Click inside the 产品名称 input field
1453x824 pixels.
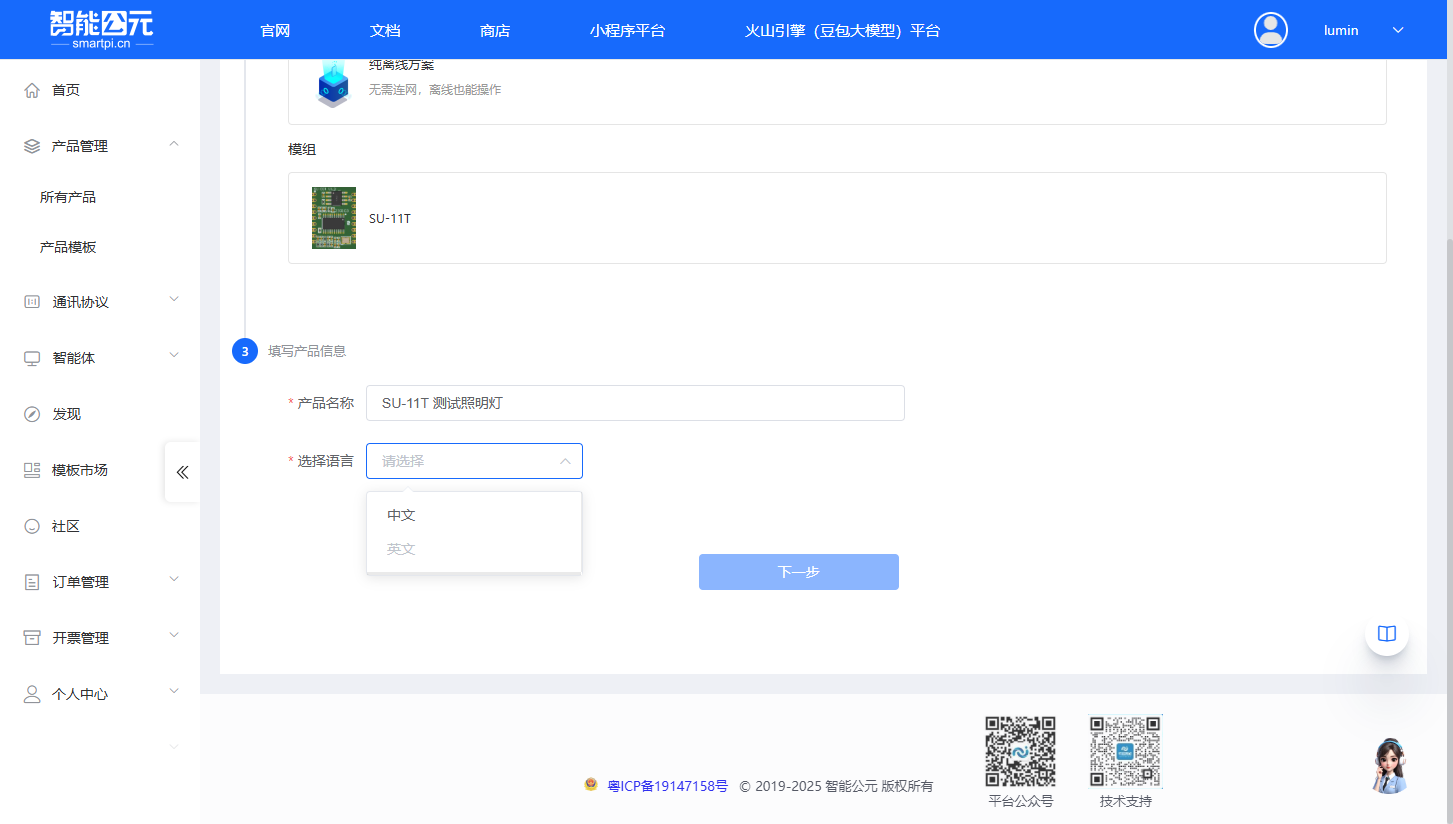tap(635, 402)
